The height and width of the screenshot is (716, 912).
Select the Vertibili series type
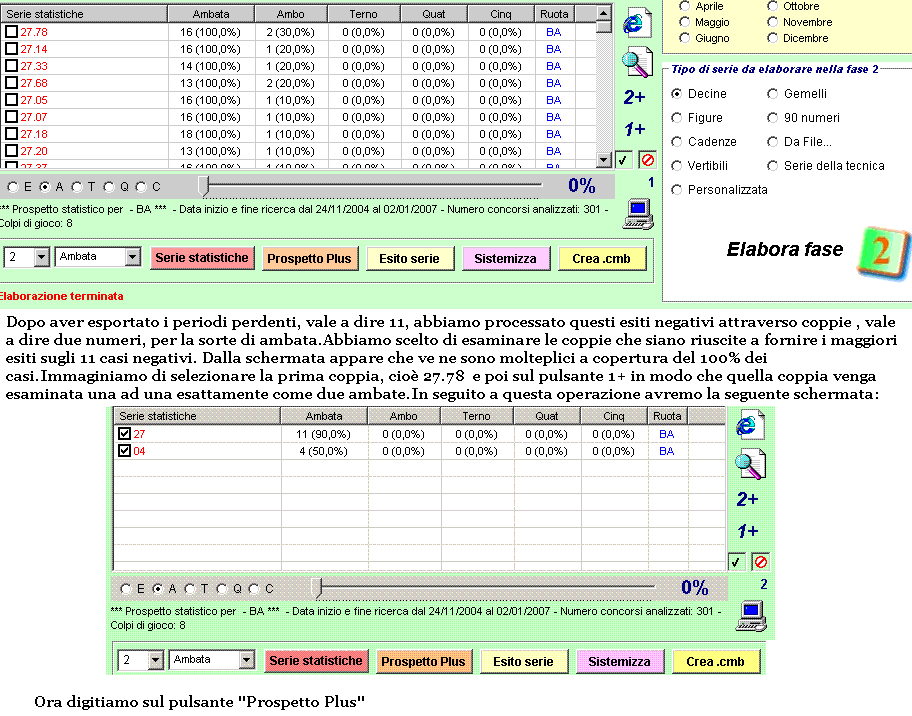click(x=676, y=166)
